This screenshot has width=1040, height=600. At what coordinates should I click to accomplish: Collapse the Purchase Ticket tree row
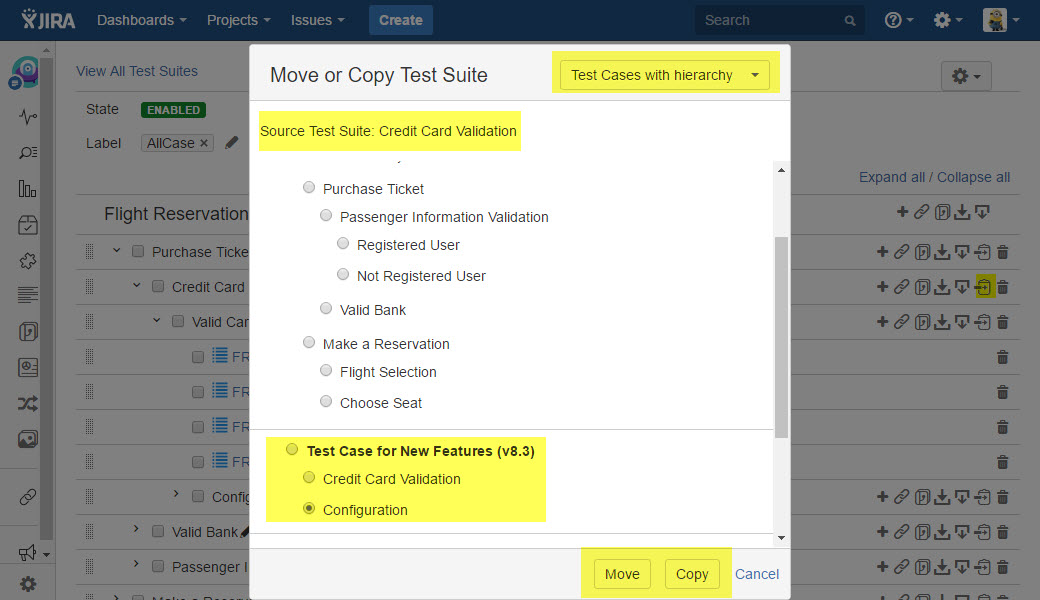pos(117,251)
